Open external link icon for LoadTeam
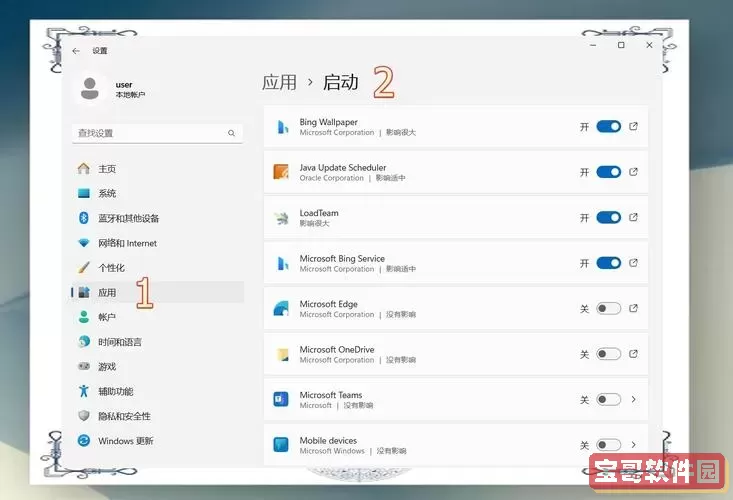This screenshot has width=733, height=500. pyautogui.click(x=633, y=217)
